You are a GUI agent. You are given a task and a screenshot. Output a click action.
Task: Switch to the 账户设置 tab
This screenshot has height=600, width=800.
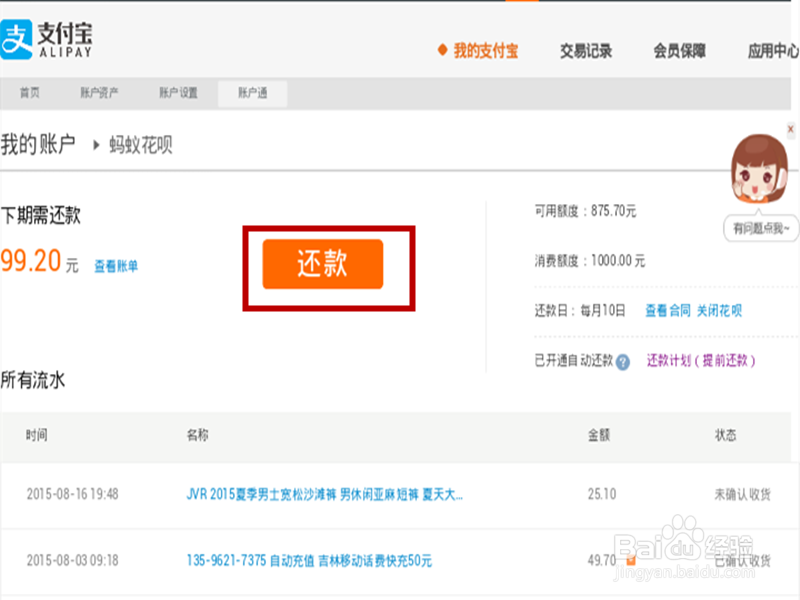pyautogui.click(x=178, y=93)
